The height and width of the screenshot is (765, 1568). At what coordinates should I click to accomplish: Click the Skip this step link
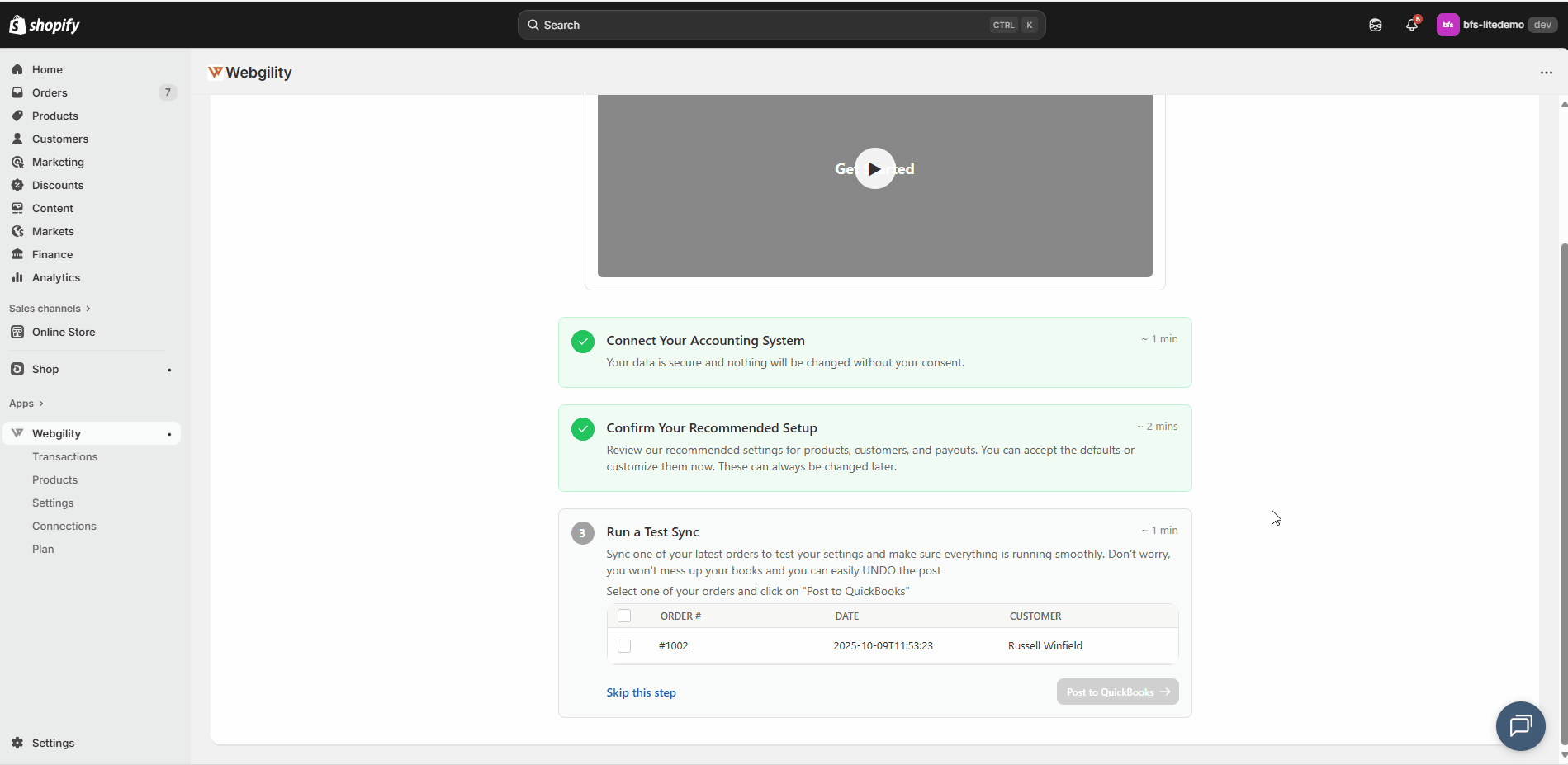[x=641, y=692]
